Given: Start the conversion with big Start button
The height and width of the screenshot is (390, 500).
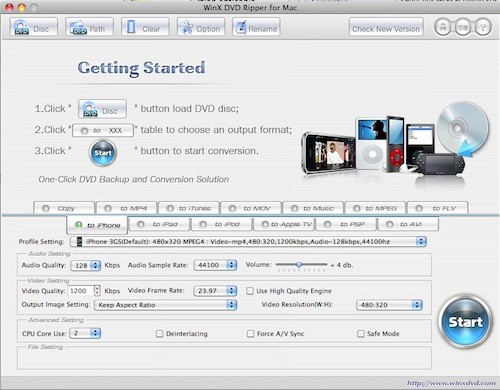Looking at the screenshot, I should [465, 322].
